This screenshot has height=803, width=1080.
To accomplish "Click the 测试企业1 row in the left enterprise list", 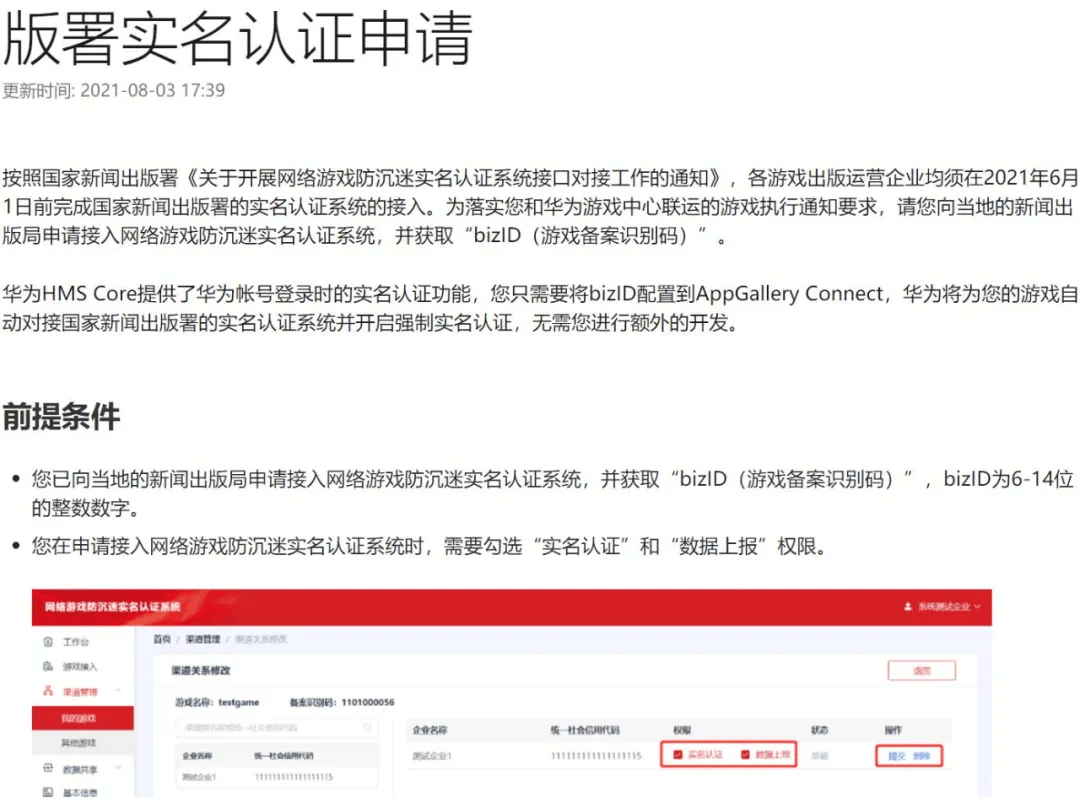I will click(x=276, y=777).
